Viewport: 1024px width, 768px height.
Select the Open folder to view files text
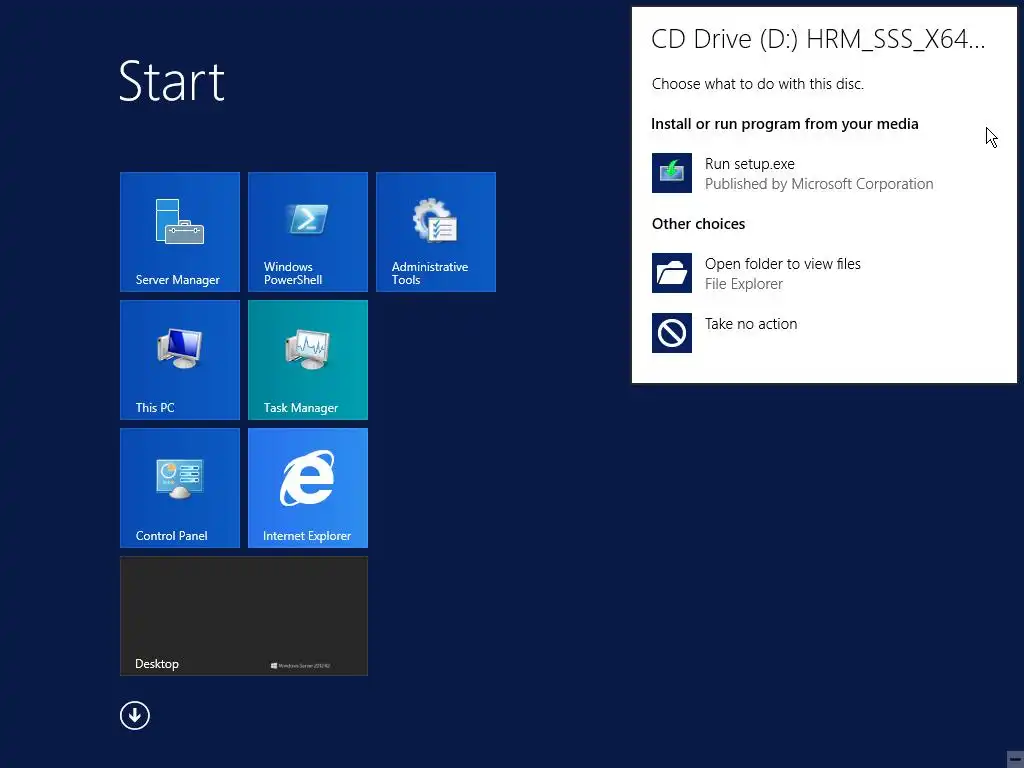coord(782,264)
